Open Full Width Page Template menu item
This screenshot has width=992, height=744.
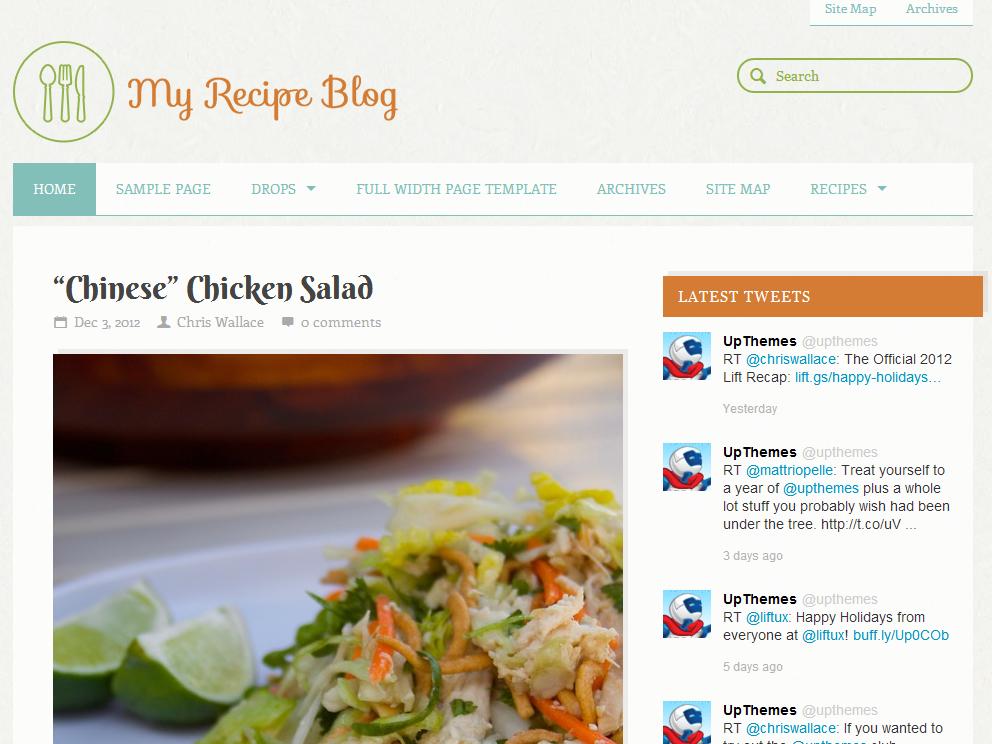click(456, 189)
